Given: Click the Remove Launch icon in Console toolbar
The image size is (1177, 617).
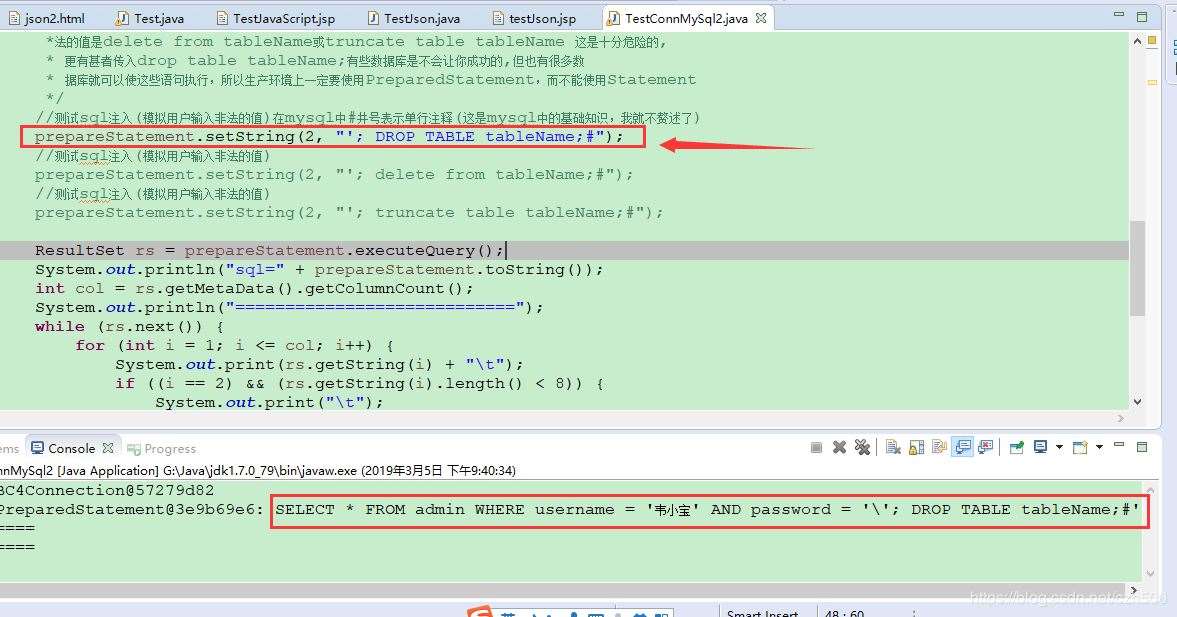Looking at the screenshot, I should coord(838,447).
